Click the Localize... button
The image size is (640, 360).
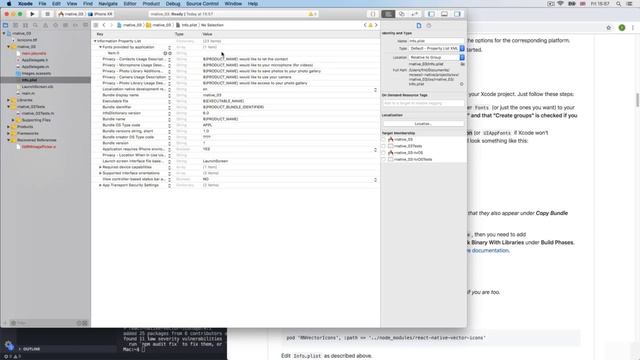pyautogui.click(x=423, y=124)
